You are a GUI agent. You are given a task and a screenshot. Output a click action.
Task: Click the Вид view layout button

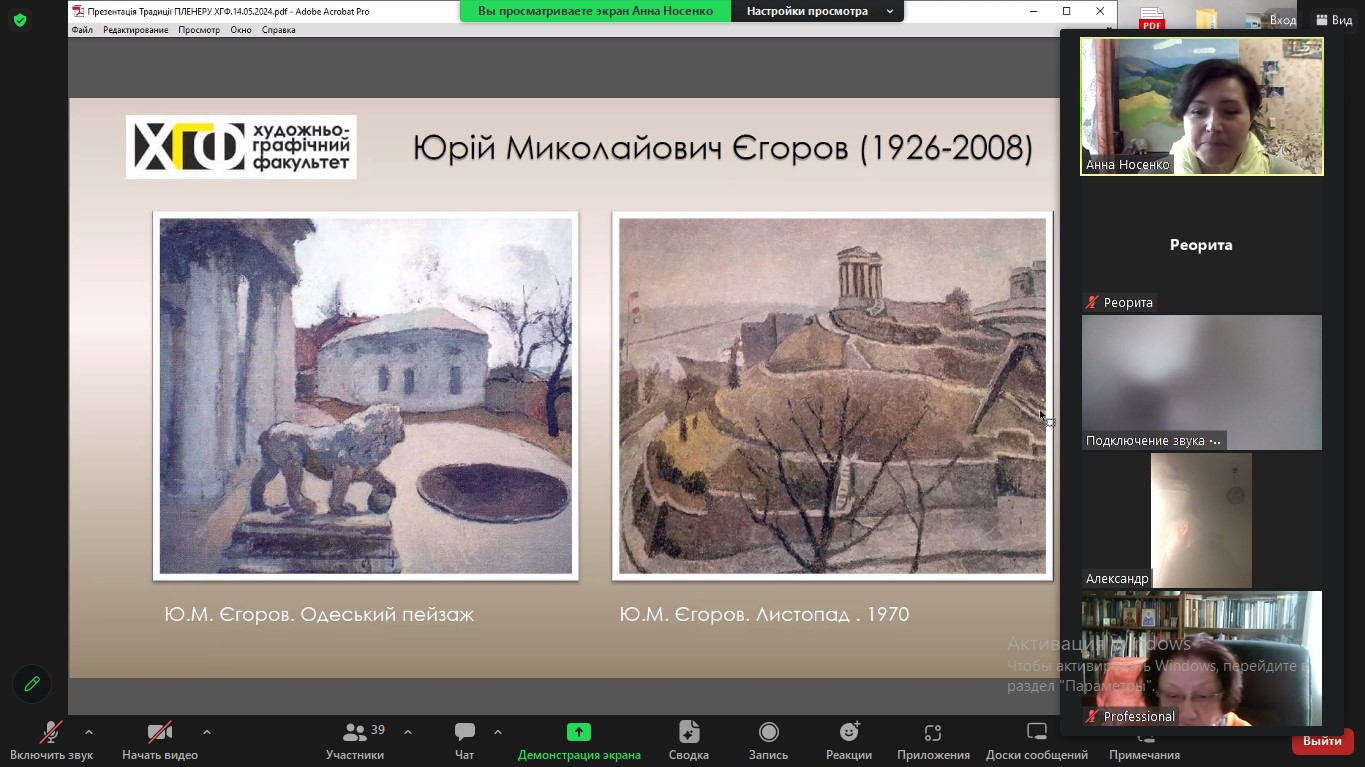[1334, 20]
